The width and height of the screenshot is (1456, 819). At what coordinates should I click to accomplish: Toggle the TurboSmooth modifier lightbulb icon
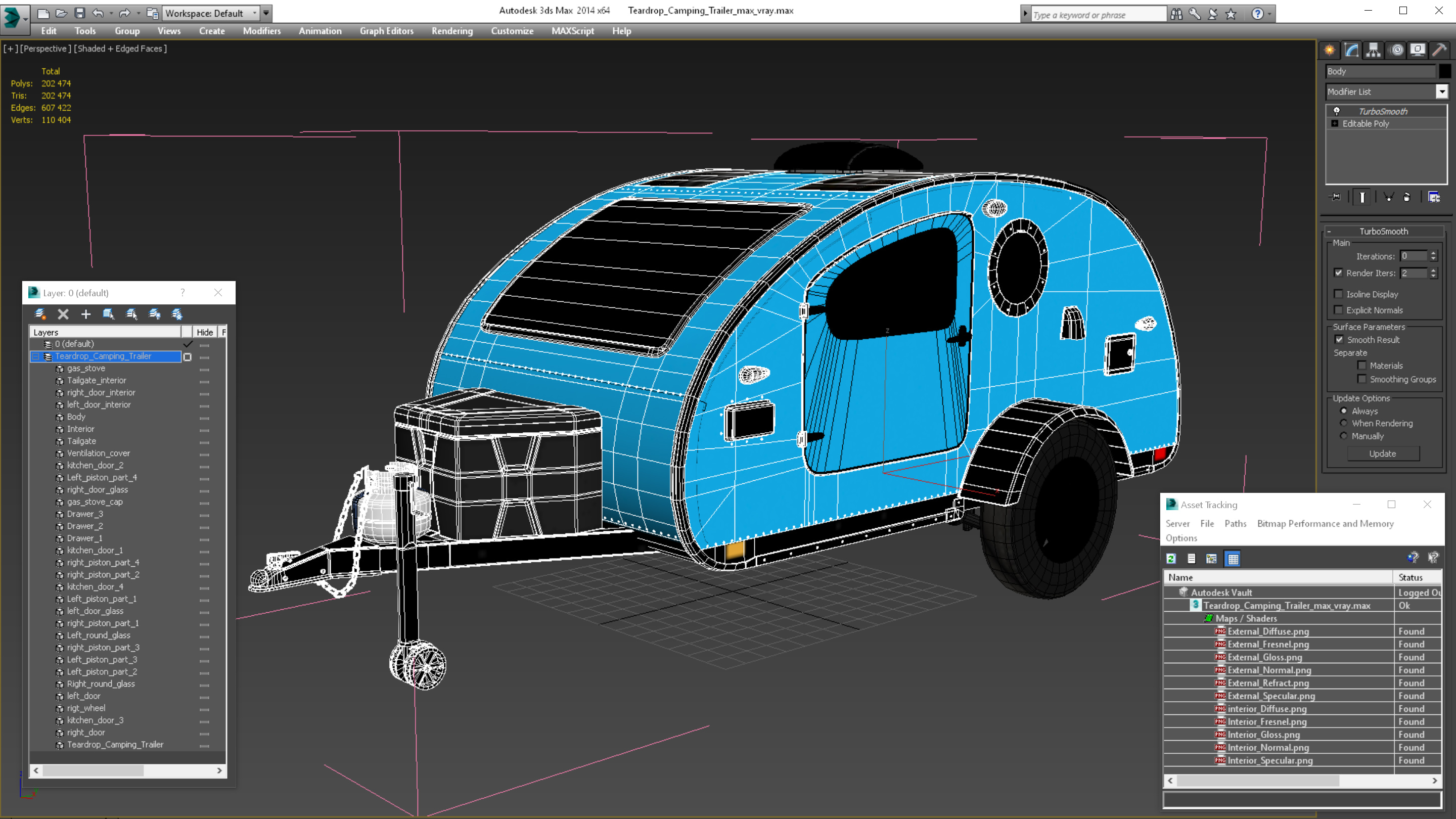click(1337, 111)
